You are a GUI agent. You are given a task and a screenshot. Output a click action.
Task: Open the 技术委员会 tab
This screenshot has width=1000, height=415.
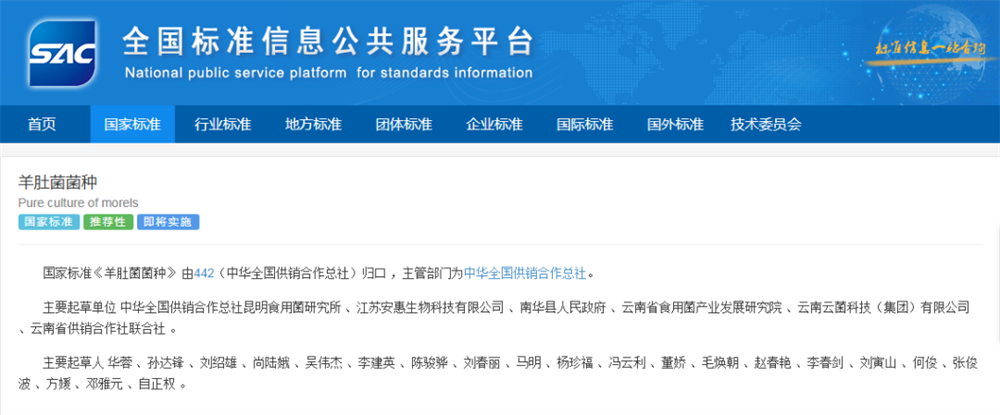pos(766,125)
